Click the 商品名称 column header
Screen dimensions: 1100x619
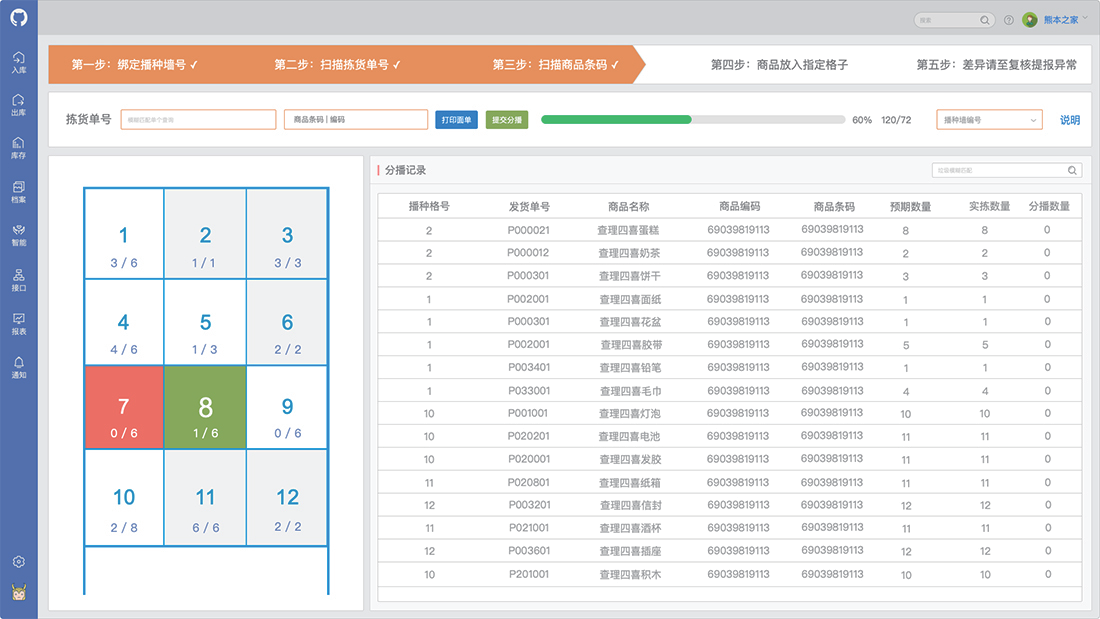pos(629,206)
